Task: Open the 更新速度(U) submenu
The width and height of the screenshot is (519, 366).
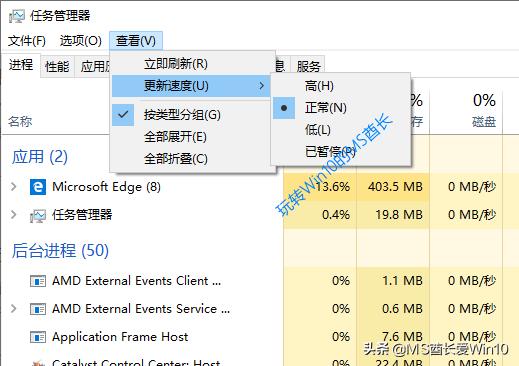Action: [191, 86]
